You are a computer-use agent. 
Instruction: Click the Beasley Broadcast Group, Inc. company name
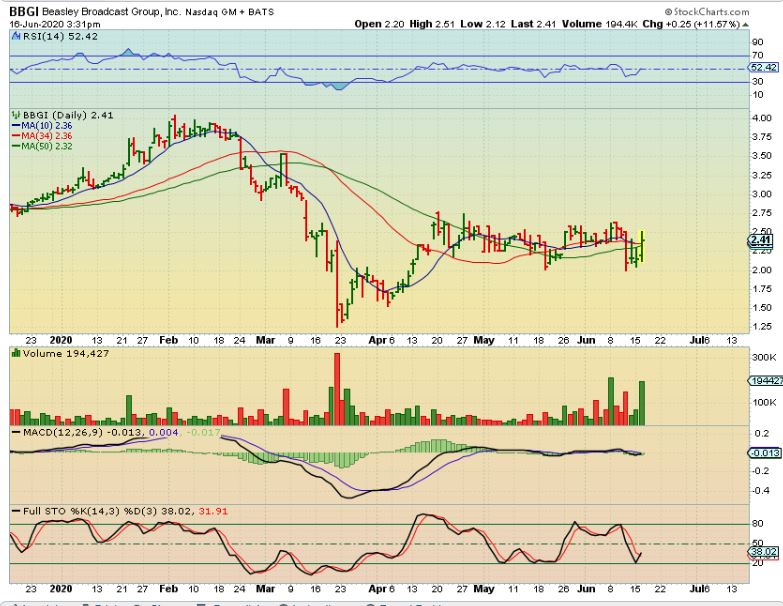(111, 12)
